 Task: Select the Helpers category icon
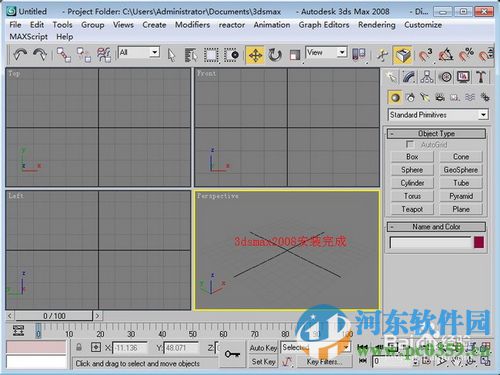[455, 98]
